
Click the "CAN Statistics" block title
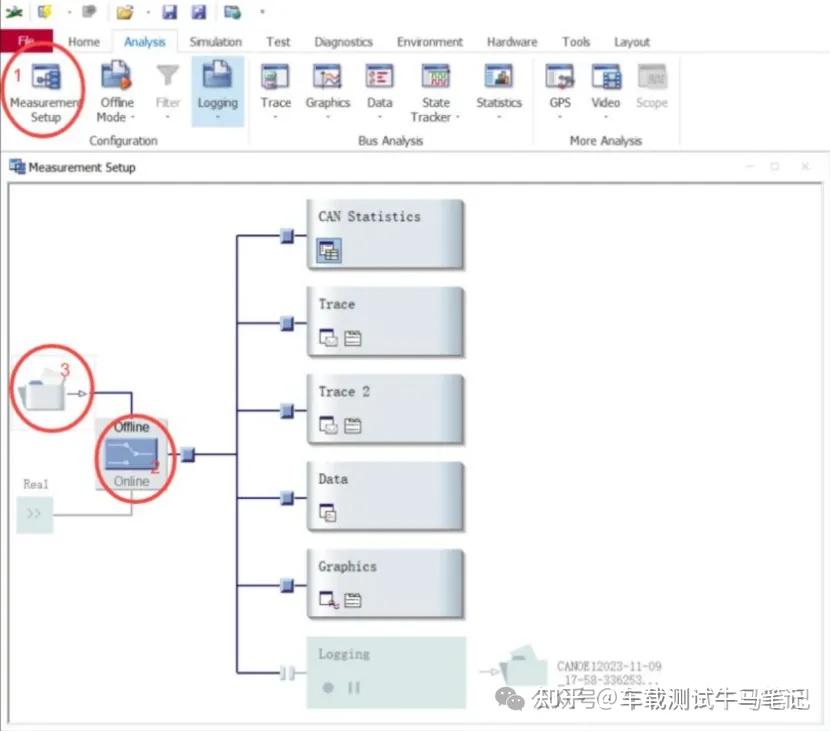click(x=369, y=216)
